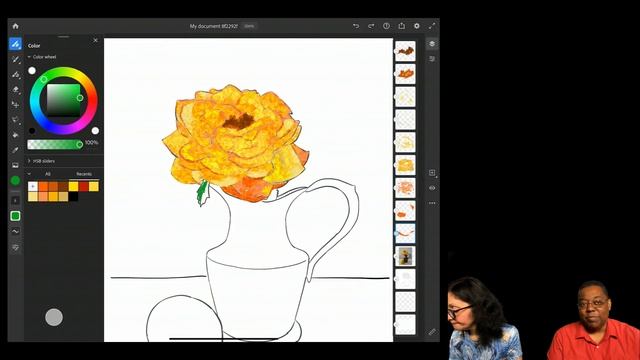This screenshot has width=640, height=360.
Task: Redo the last action
Action: point(371,26)
